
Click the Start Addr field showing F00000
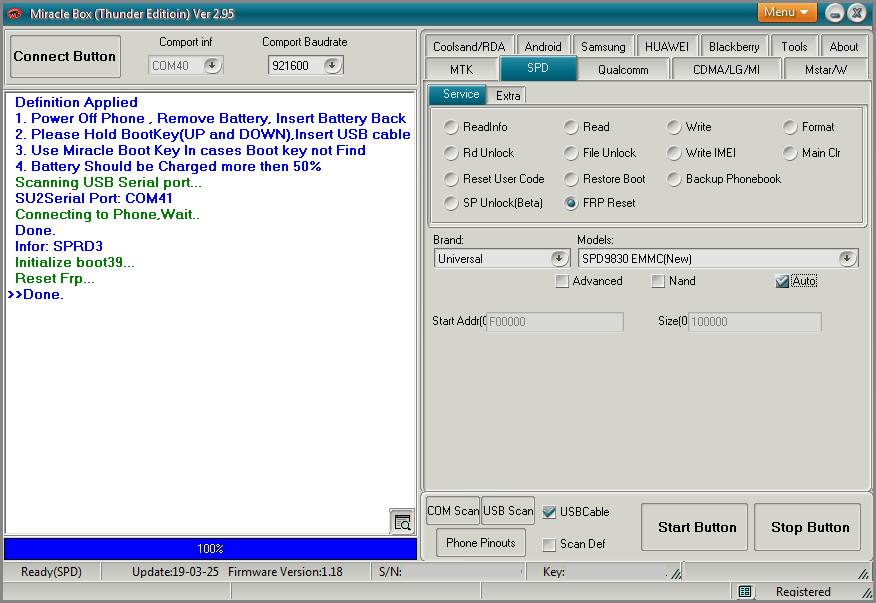tap(555, 321)
